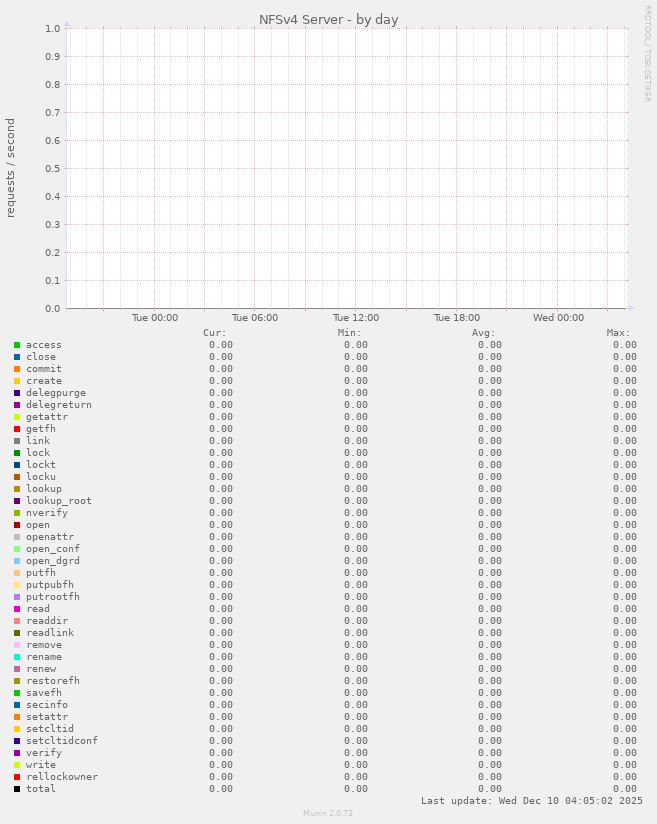Click the open_conf legend label
Viewport: 657px width, 824px height.
tap(53, 549)
